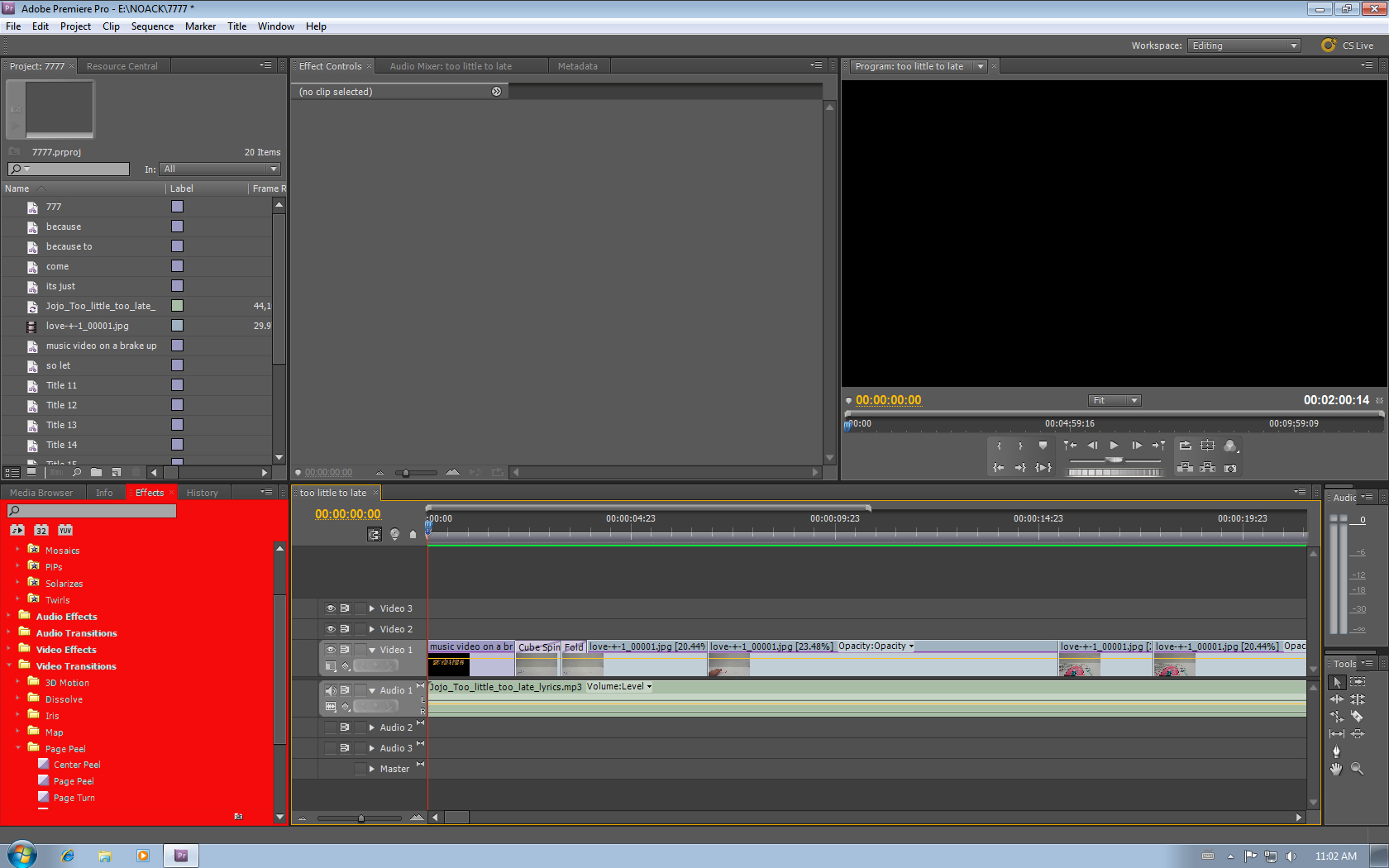Screen dimensions: 1389x868
Task: Go to Out point in Program monitor
Action: pyautogui.click(x=1021, y=468)
